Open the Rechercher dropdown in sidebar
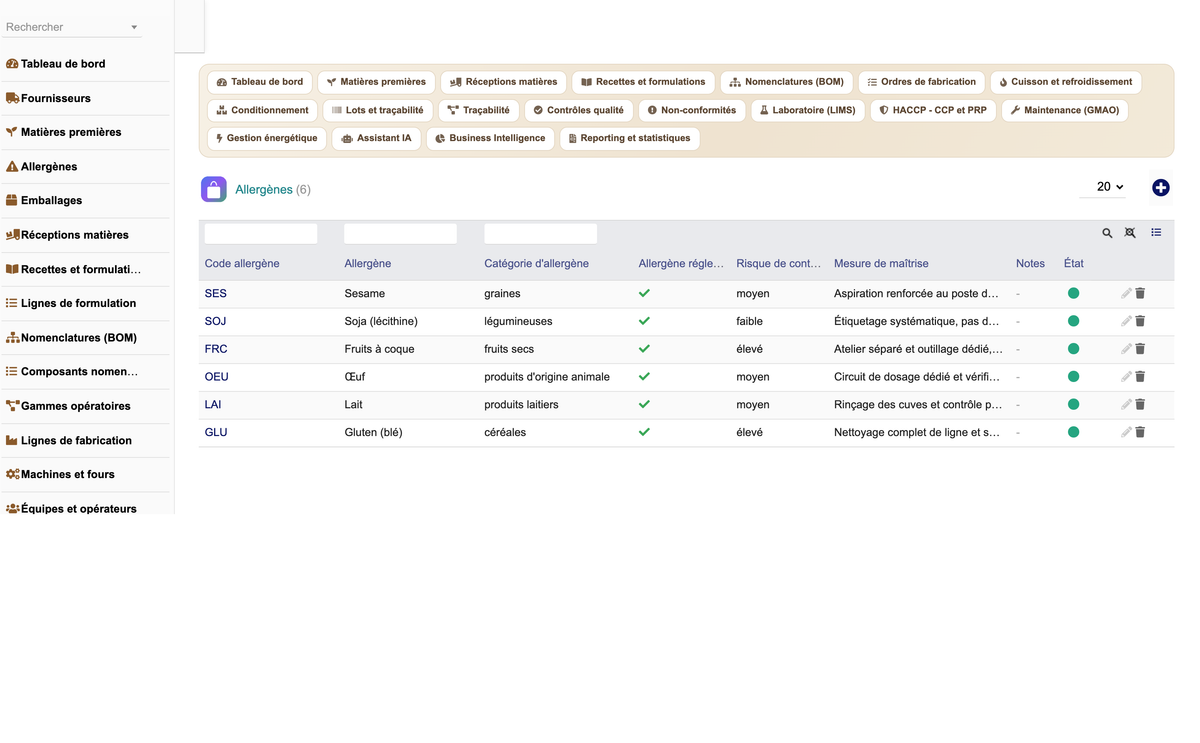Screen dimensions: 1200x743 pos(72,27)
